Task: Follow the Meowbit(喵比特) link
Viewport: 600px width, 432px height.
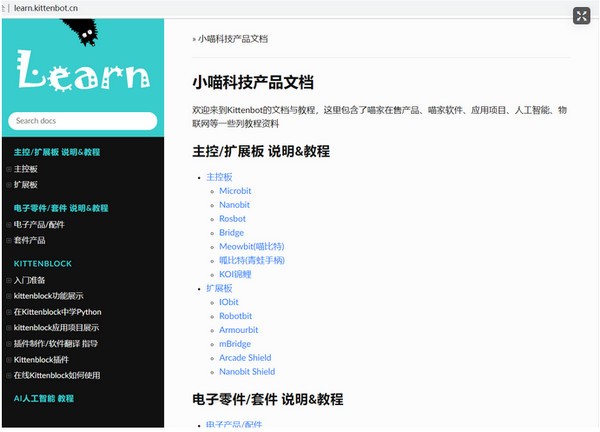Action: [251, 246]
